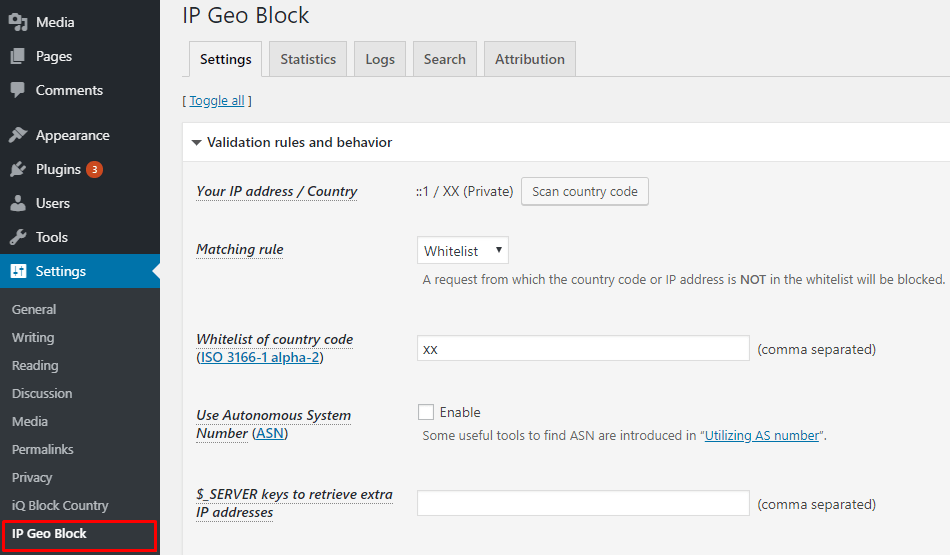The image size is (950, 555).
Task: Go to Reading settings submenu
Action: click(35, 365)
